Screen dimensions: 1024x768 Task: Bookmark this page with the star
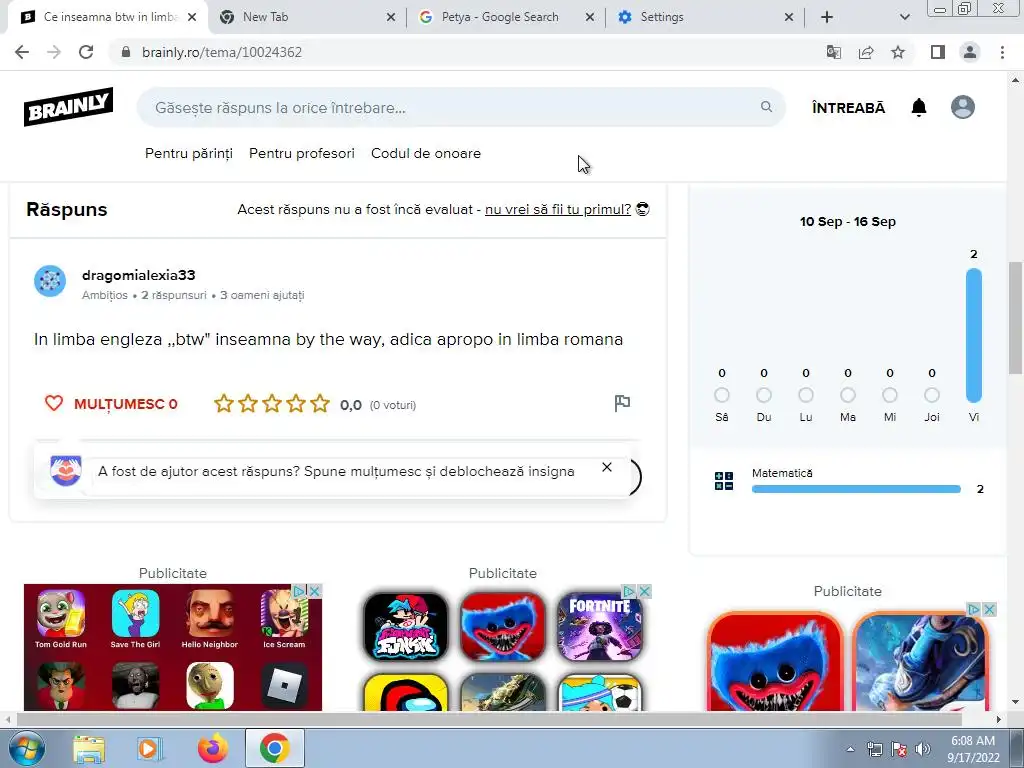[x=898, y=52]
